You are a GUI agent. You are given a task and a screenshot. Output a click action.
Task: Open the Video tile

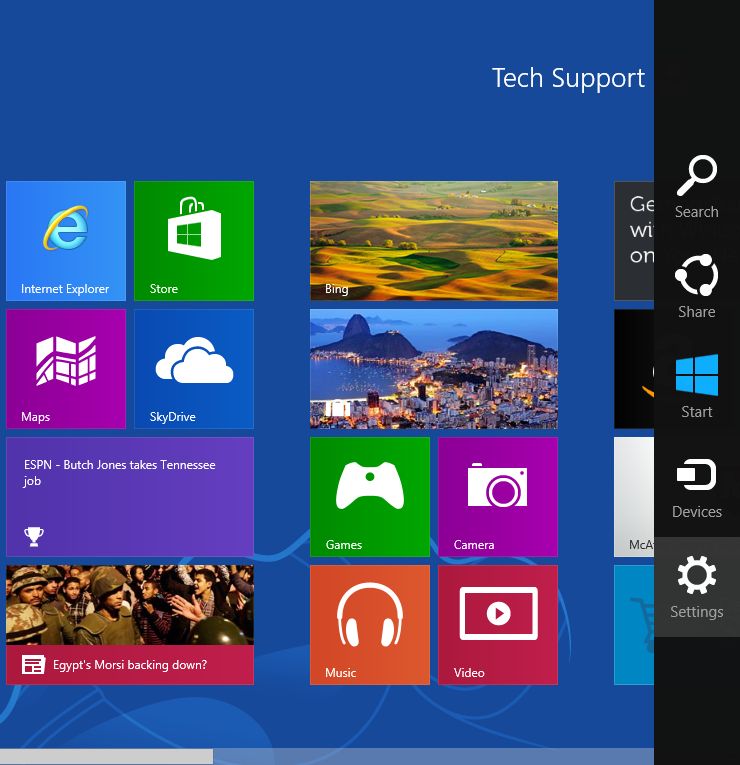coord(498,625)
